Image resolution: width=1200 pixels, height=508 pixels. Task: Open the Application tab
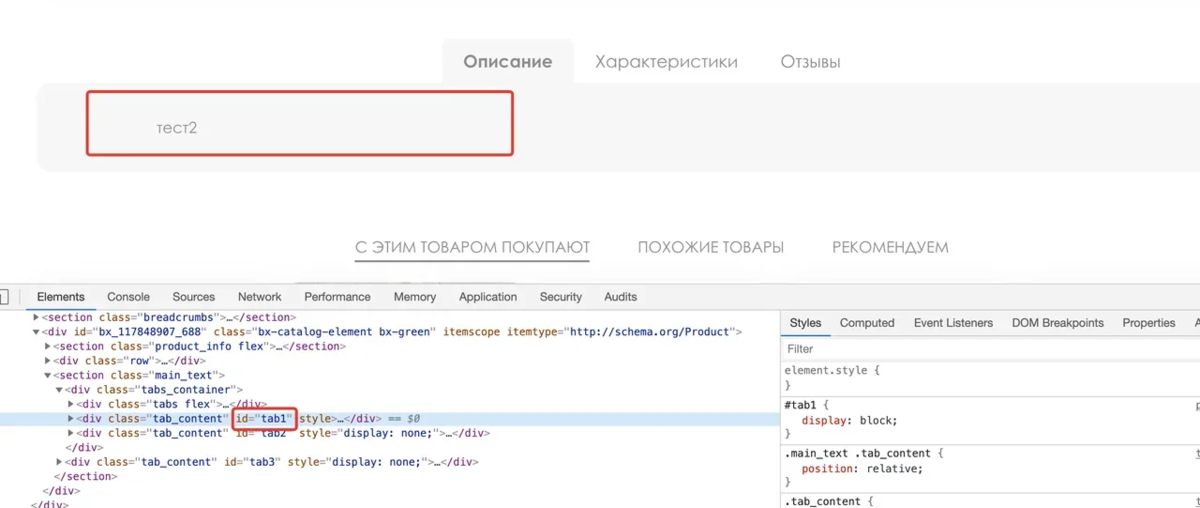tap(488, 297)
